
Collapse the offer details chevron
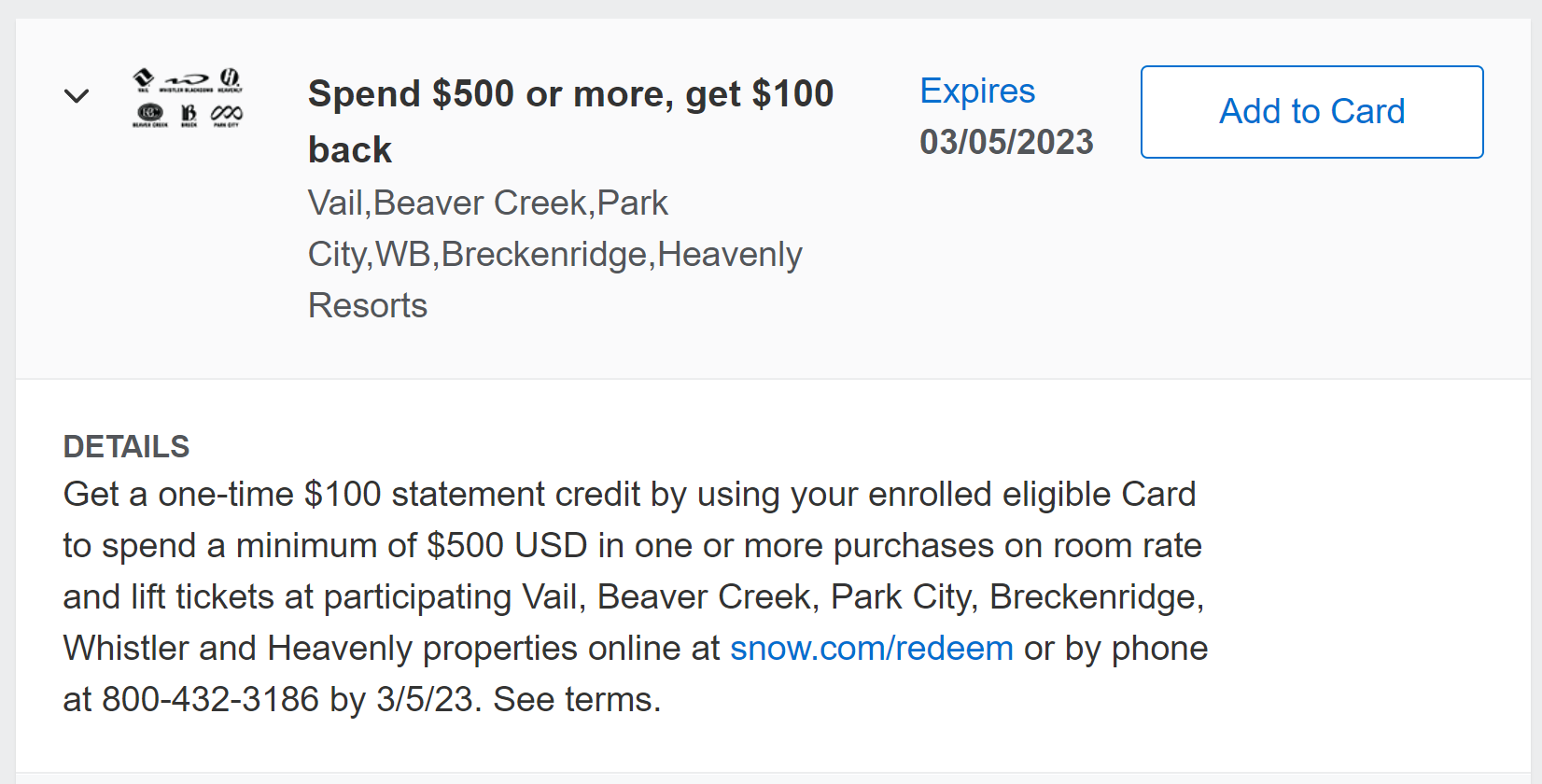(x=77, y=95)
